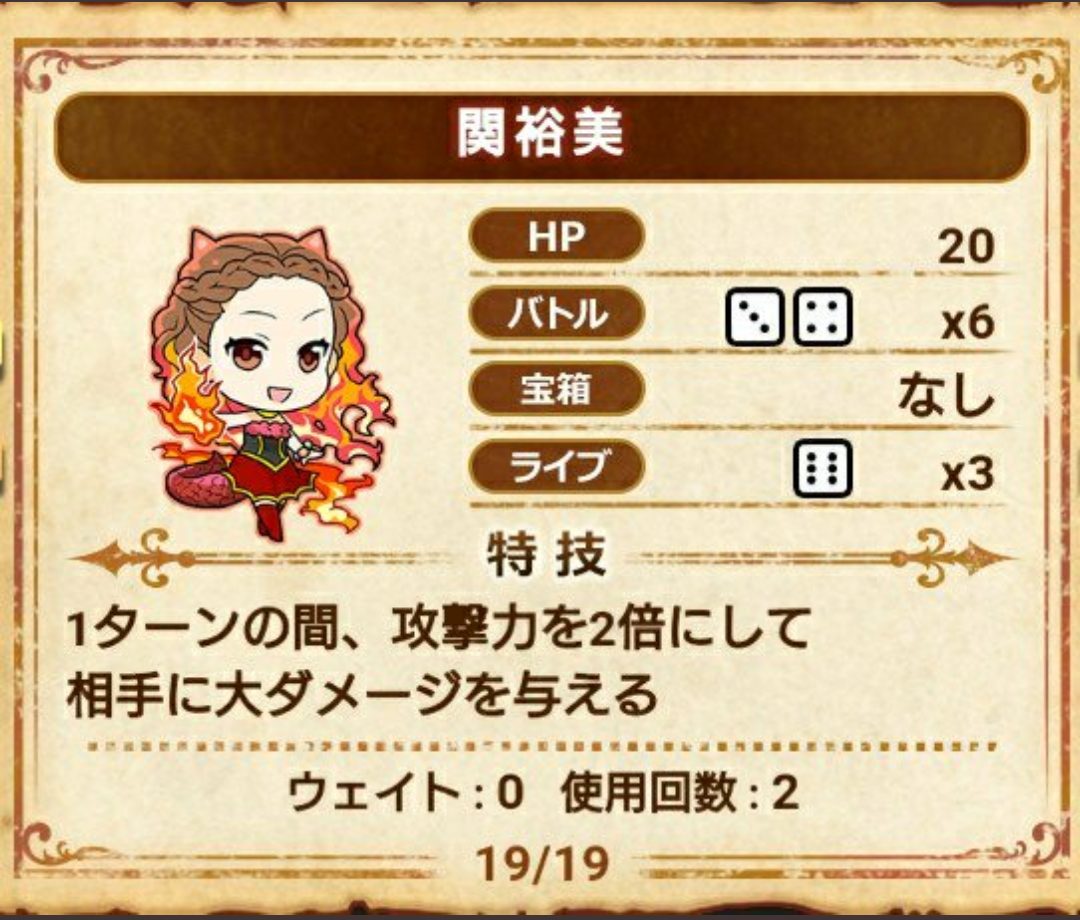Click the three-pip battle dice icon
This screenshot has height=920, width=1080.
[754, 317]
